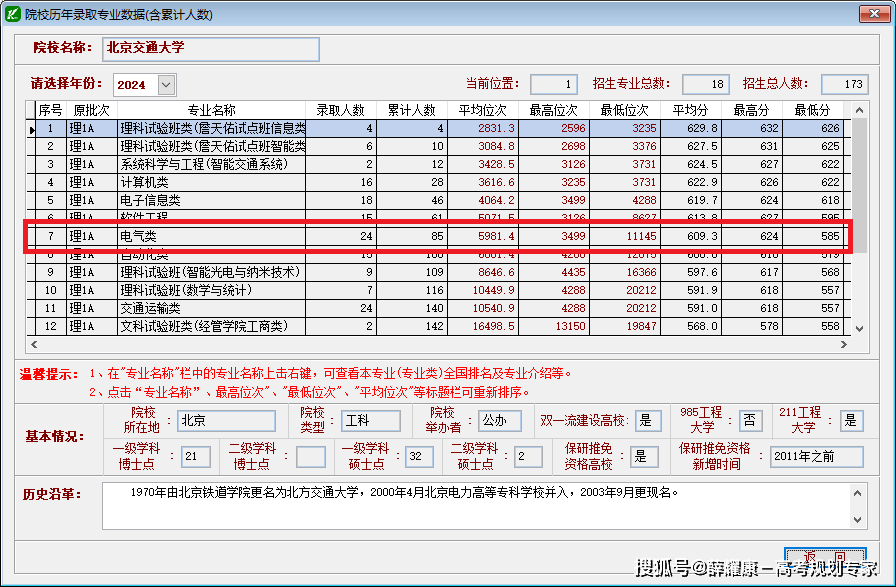Screen dimensions: 896x587
Task: Click cumulative count cell 142
Action: click(x=411, y=326)
